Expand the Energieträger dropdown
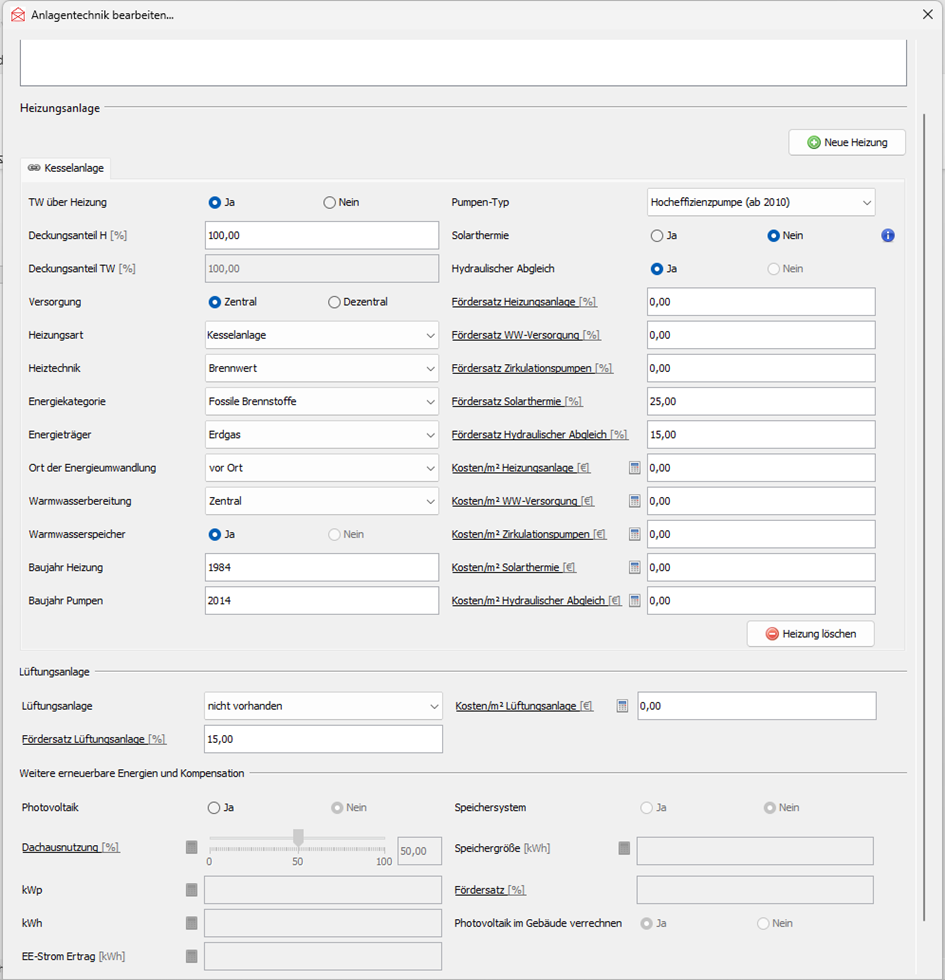 coord(321,435)
